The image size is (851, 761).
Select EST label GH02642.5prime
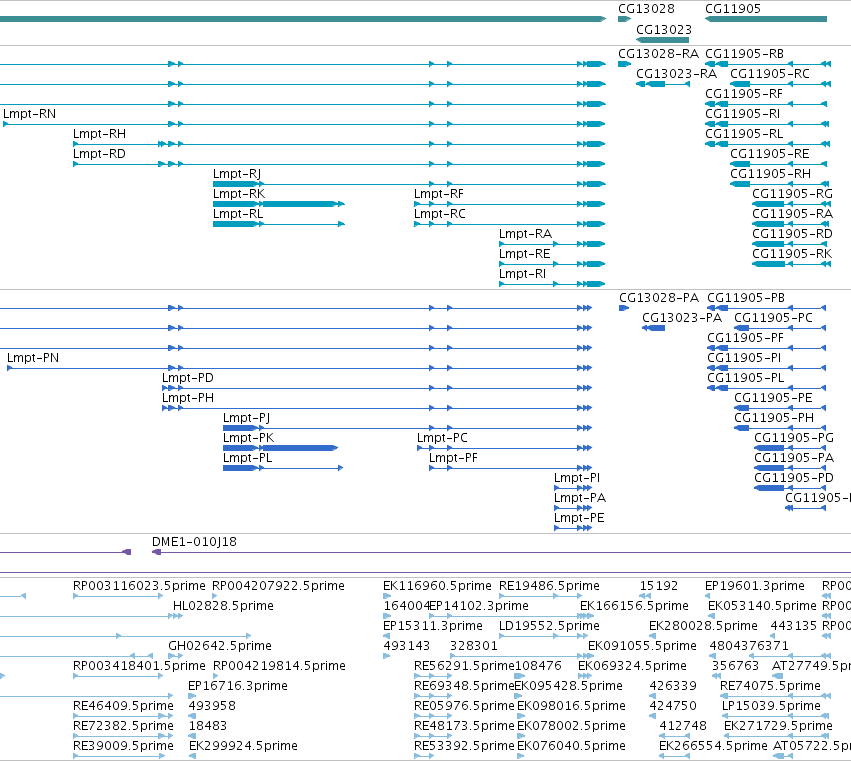point(220,645)
